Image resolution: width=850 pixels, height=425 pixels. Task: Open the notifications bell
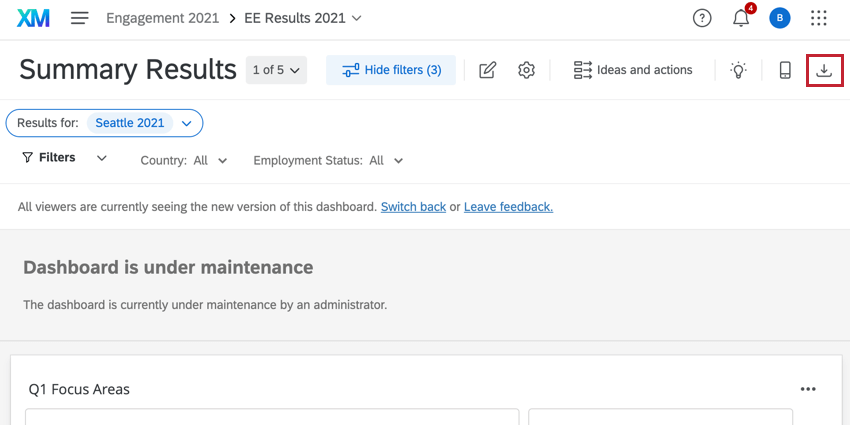pos(741,18)
